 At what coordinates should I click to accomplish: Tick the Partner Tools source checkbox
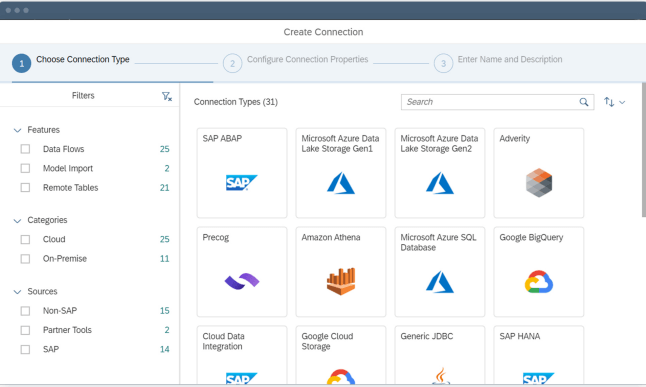click(25, 330)
